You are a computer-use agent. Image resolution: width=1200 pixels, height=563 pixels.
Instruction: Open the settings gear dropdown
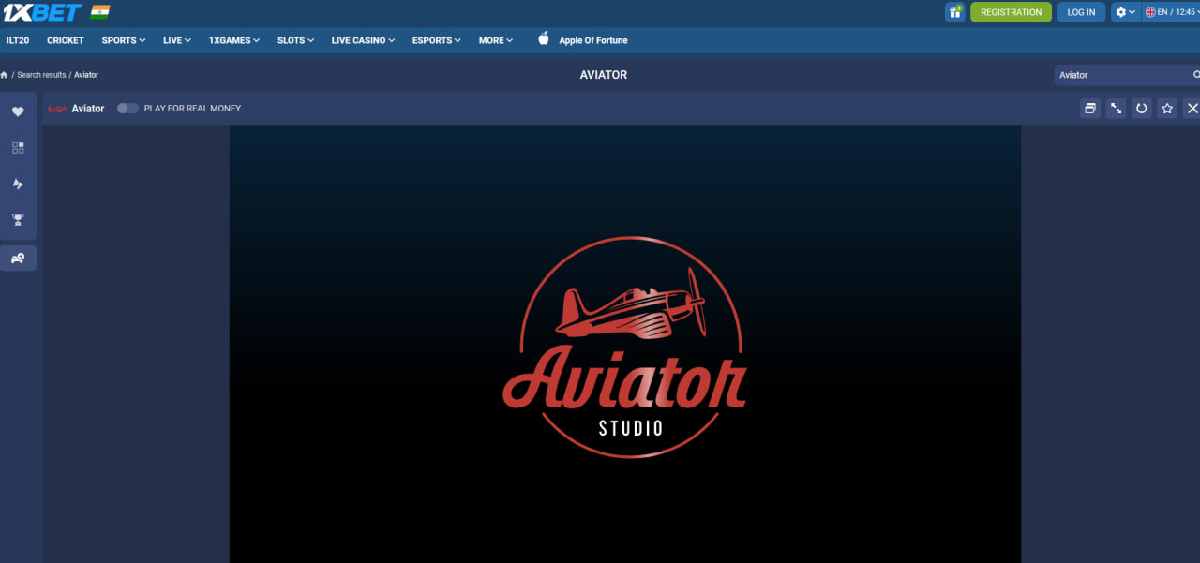1125,12
